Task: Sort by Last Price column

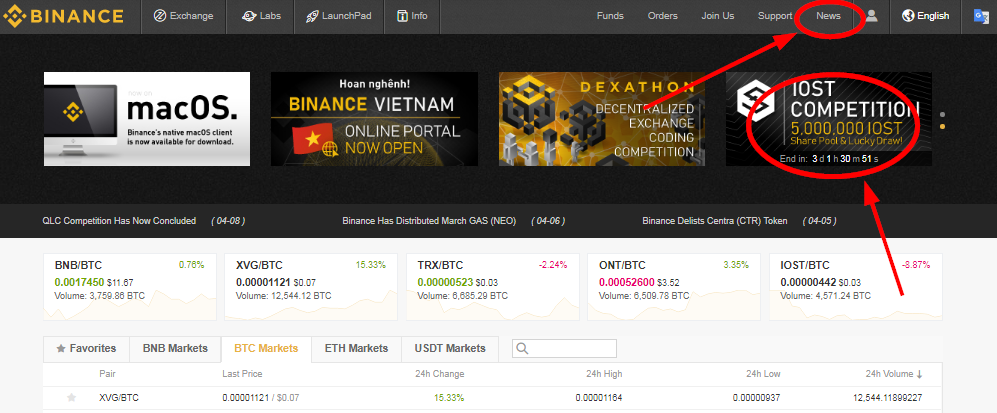Action: pyautogui.click(x=242, y=374)
